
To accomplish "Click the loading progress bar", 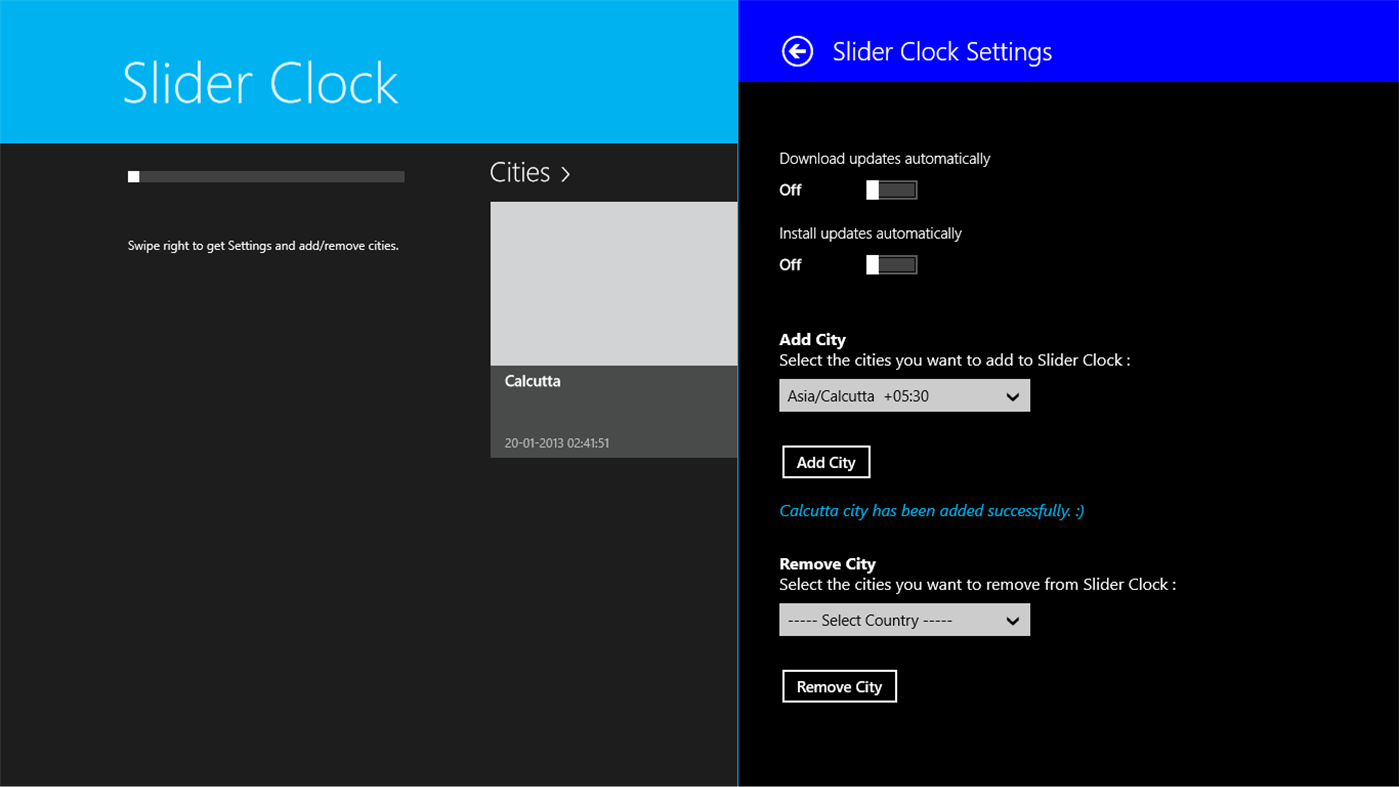I will (265, 176).
